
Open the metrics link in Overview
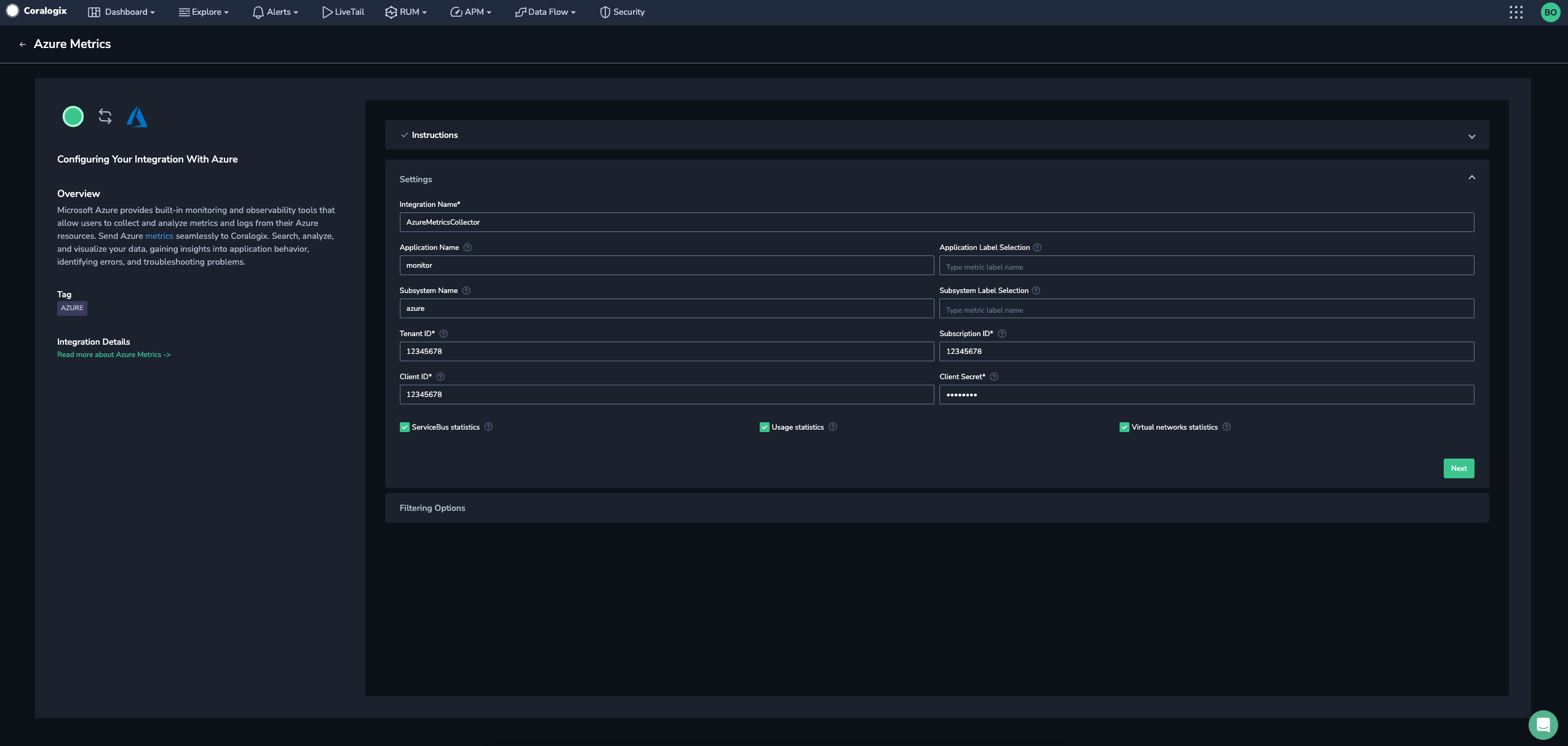pos(159,236)
